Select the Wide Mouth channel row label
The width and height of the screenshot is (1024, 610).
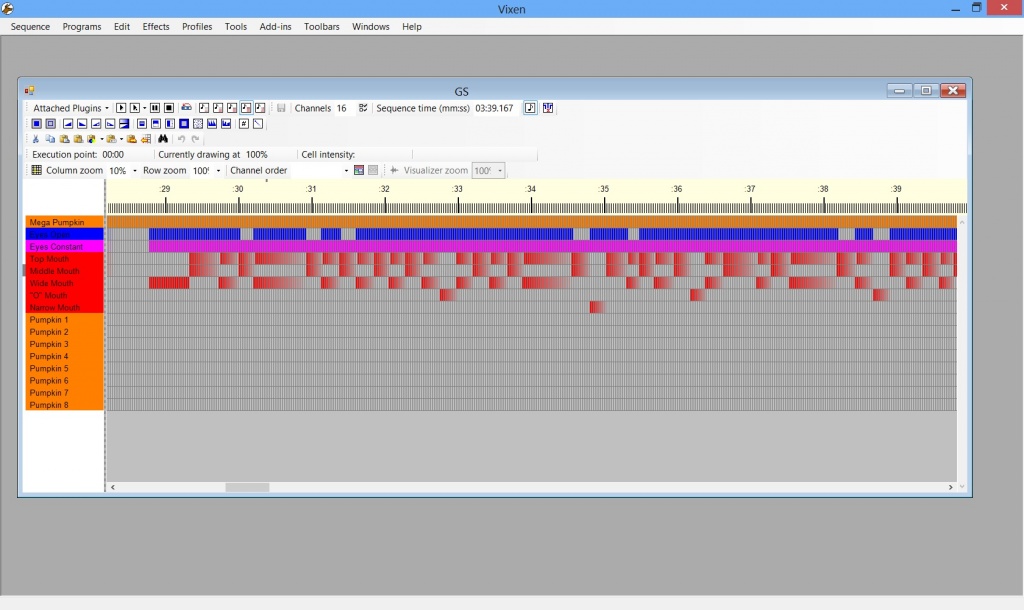tap(64, 283)
